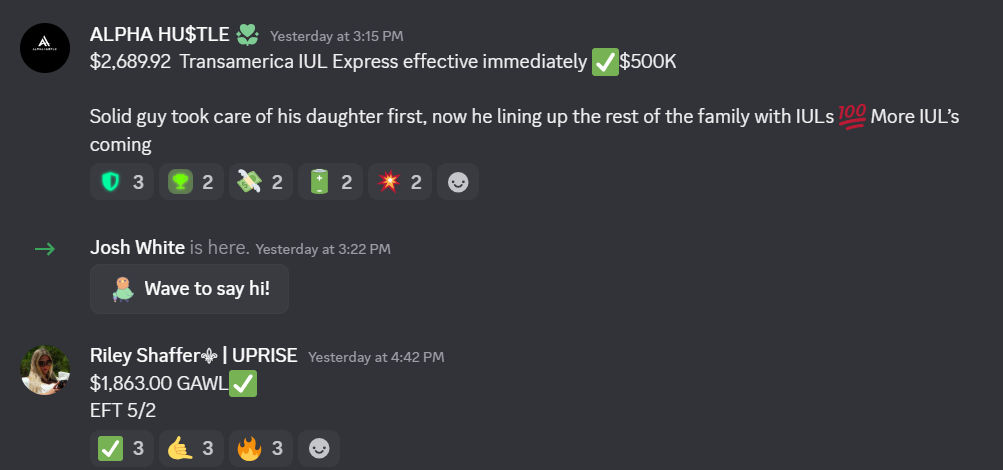Toggle the trophy reaction on ALPHA HU$TLE's message
Viewport: 1003px width, 470px height.
click(x=192, y=182)
